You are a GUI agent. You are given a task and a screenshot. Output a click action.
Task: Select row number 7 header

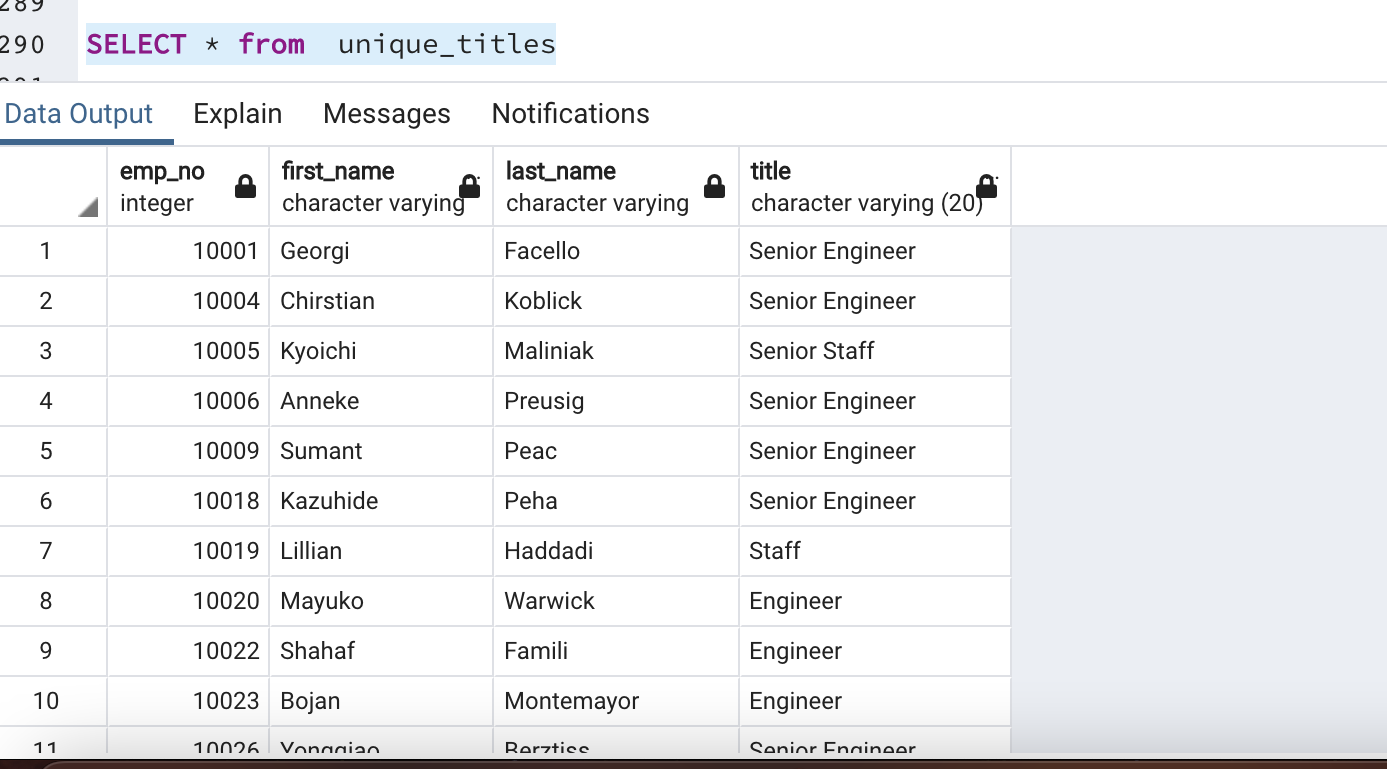pos(46,551)
